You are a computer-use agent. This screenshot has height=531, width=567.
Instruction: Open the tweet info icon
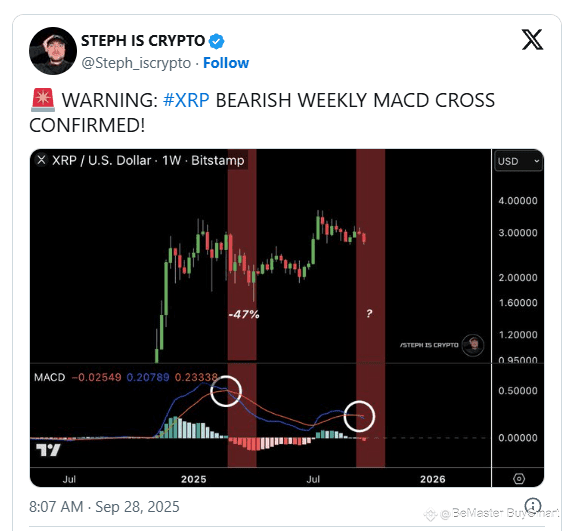[533, 506]
